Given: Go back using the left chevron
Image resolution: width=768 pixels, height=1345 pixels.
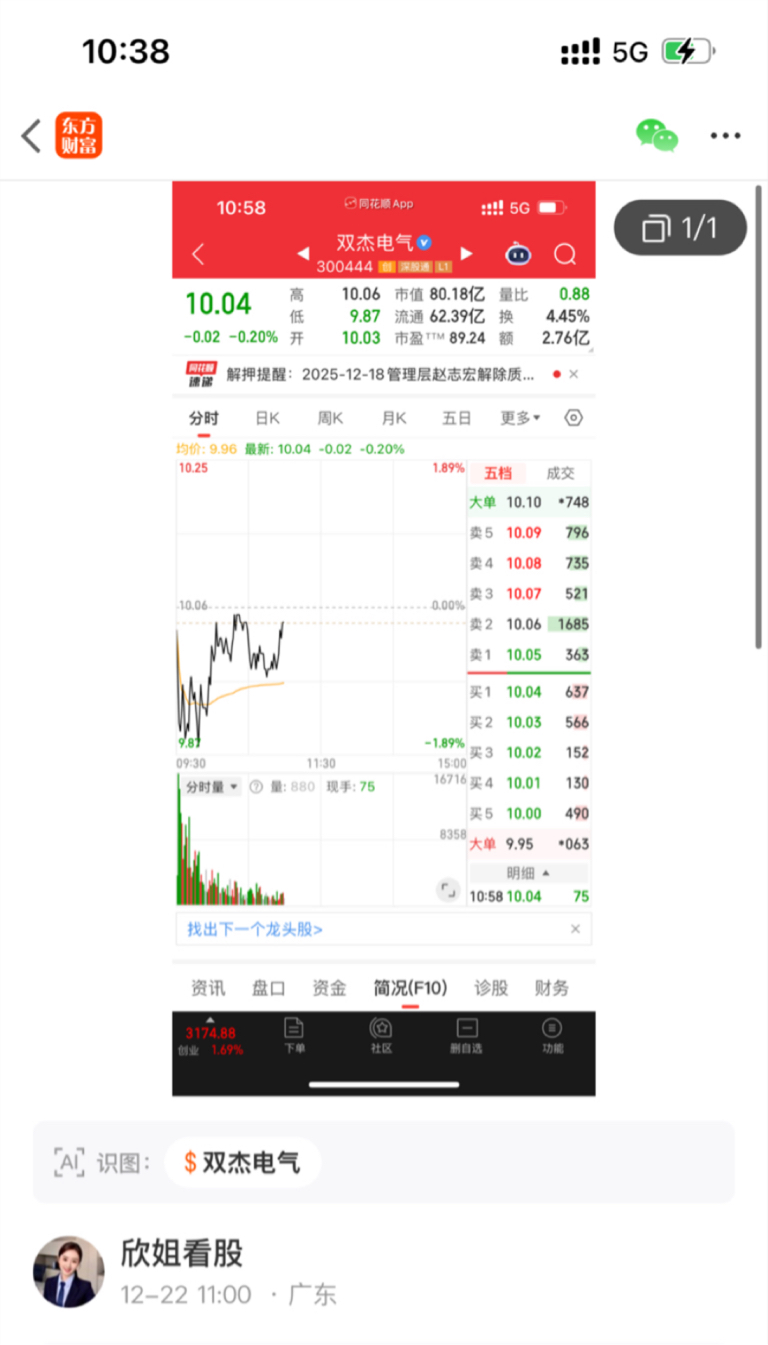Looking at the screenshot, I should pyautogui.click(x=31, y=136).
